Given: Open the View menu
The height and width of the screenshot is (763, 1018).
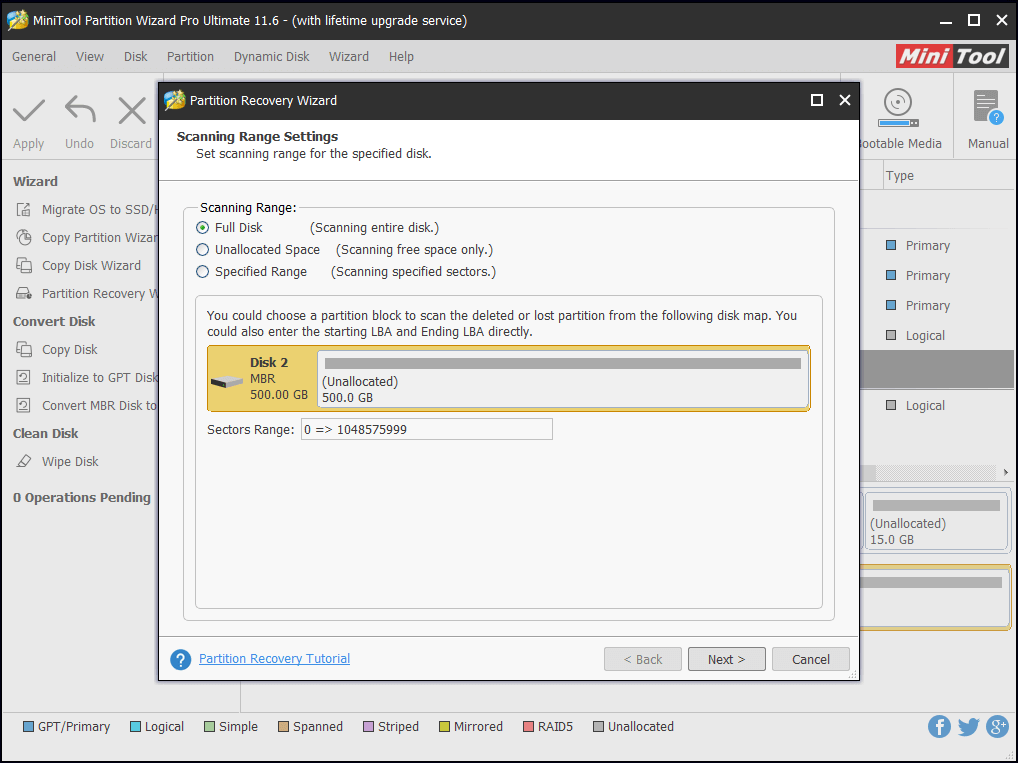Looking at the screenshot, I should point(90,56).
